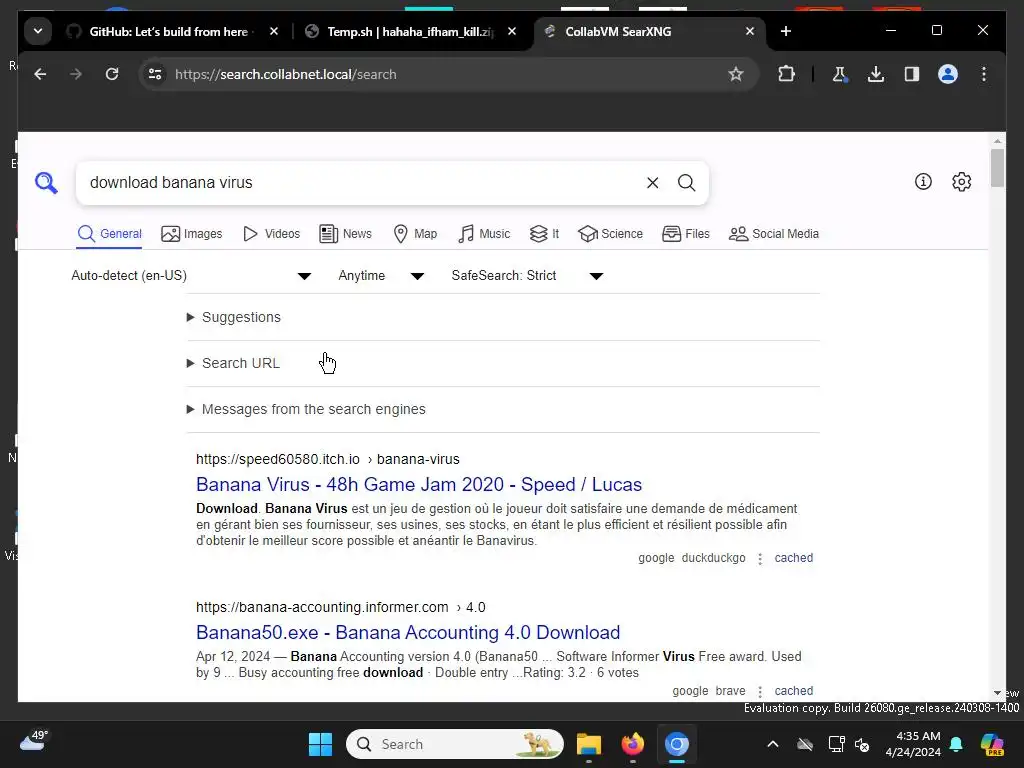This screenshot has height=768, width=1024.
Task: Bookmark this page with star
Action: 736,74
